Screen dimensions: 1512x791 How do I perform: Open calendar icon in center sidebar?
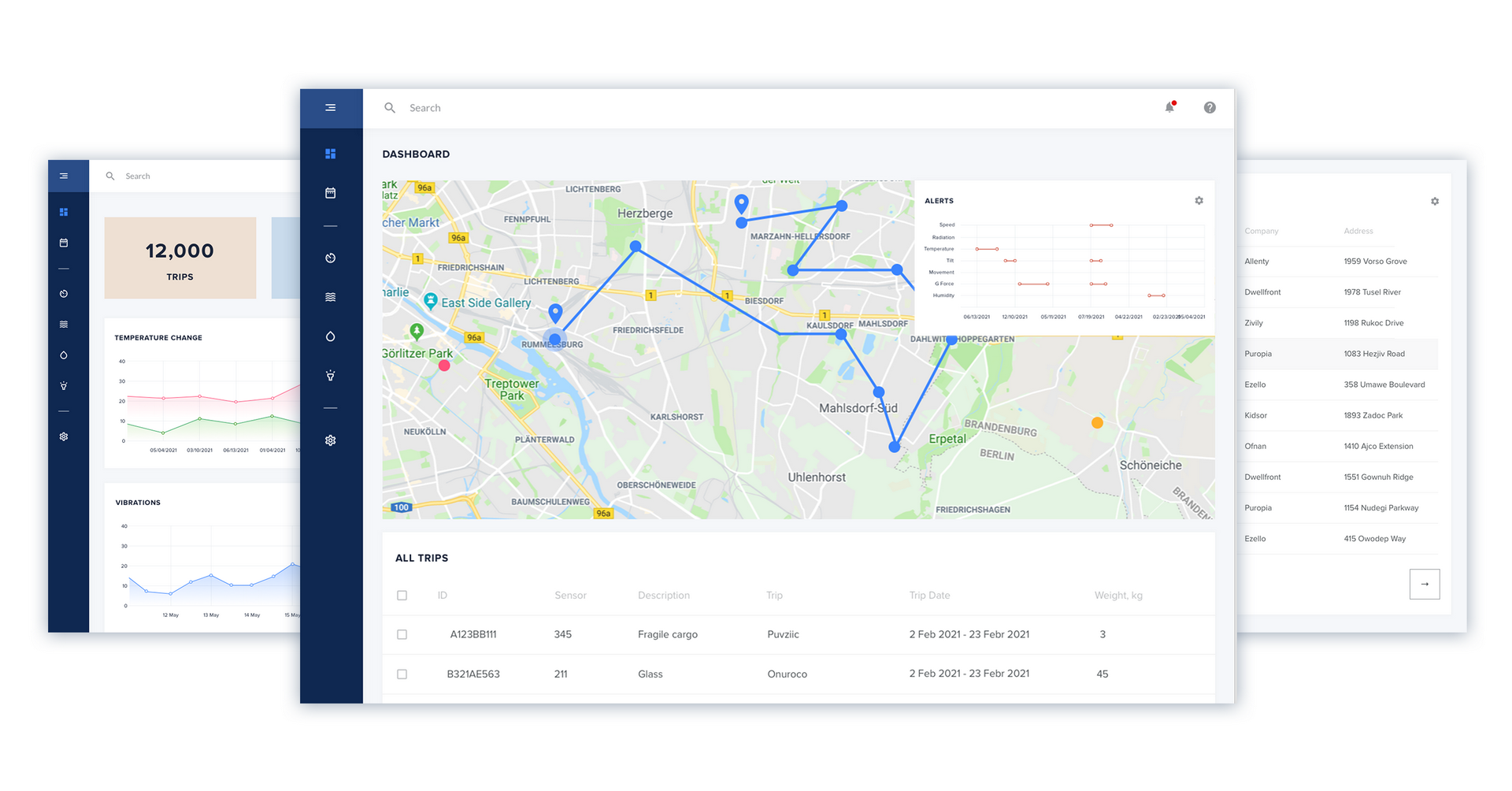pos(331,193)
